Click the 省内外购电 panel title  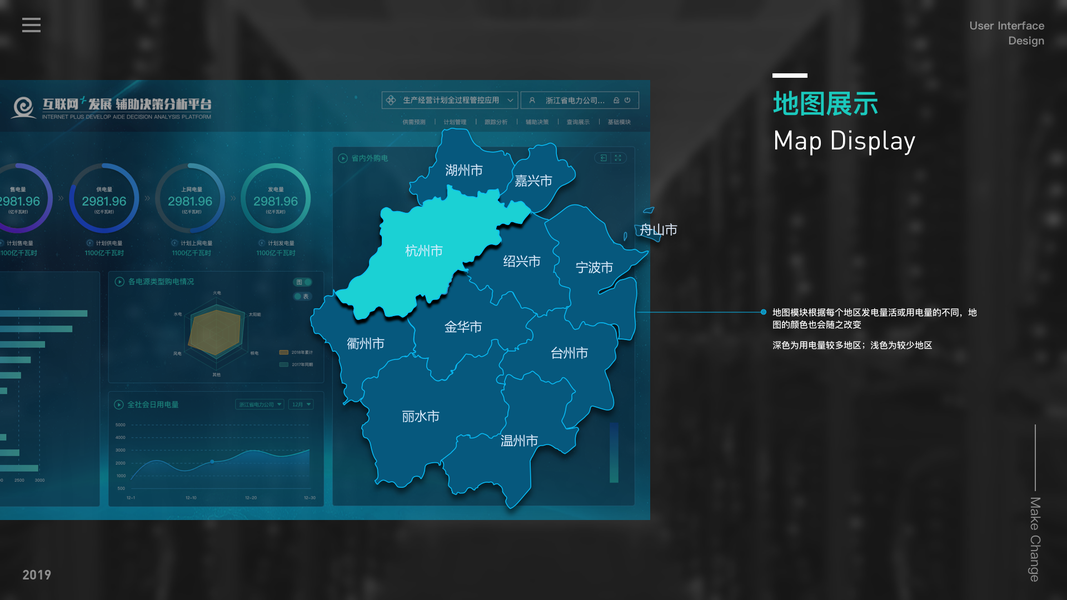[x=370, y=159]
